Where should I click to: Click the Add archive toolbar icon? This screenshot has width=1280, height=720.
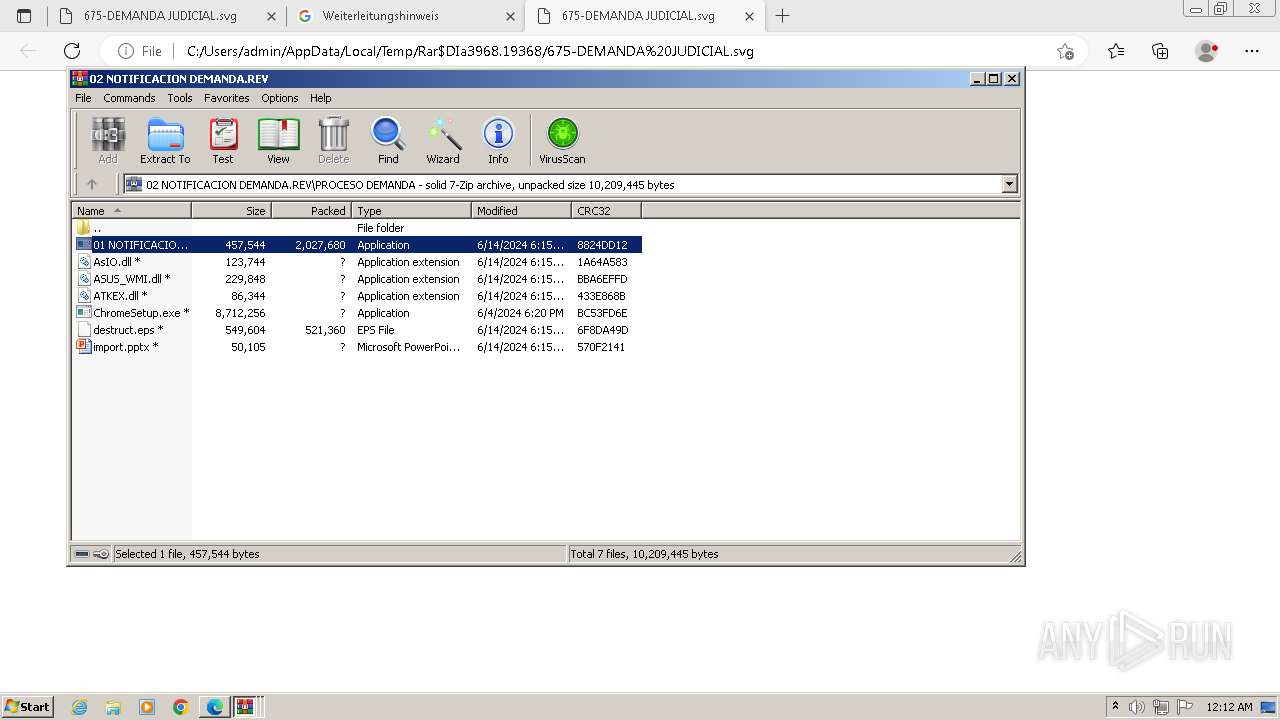[108, 140]
